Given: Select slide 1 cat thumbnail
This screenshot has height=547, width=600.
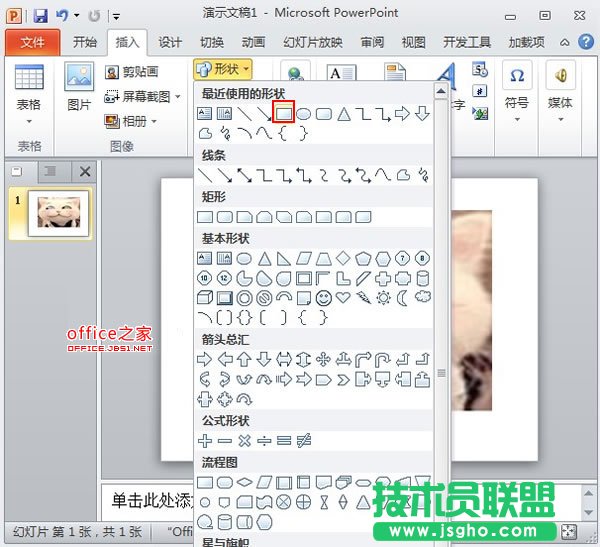Looking at the screenshot, I should [58, 212].
